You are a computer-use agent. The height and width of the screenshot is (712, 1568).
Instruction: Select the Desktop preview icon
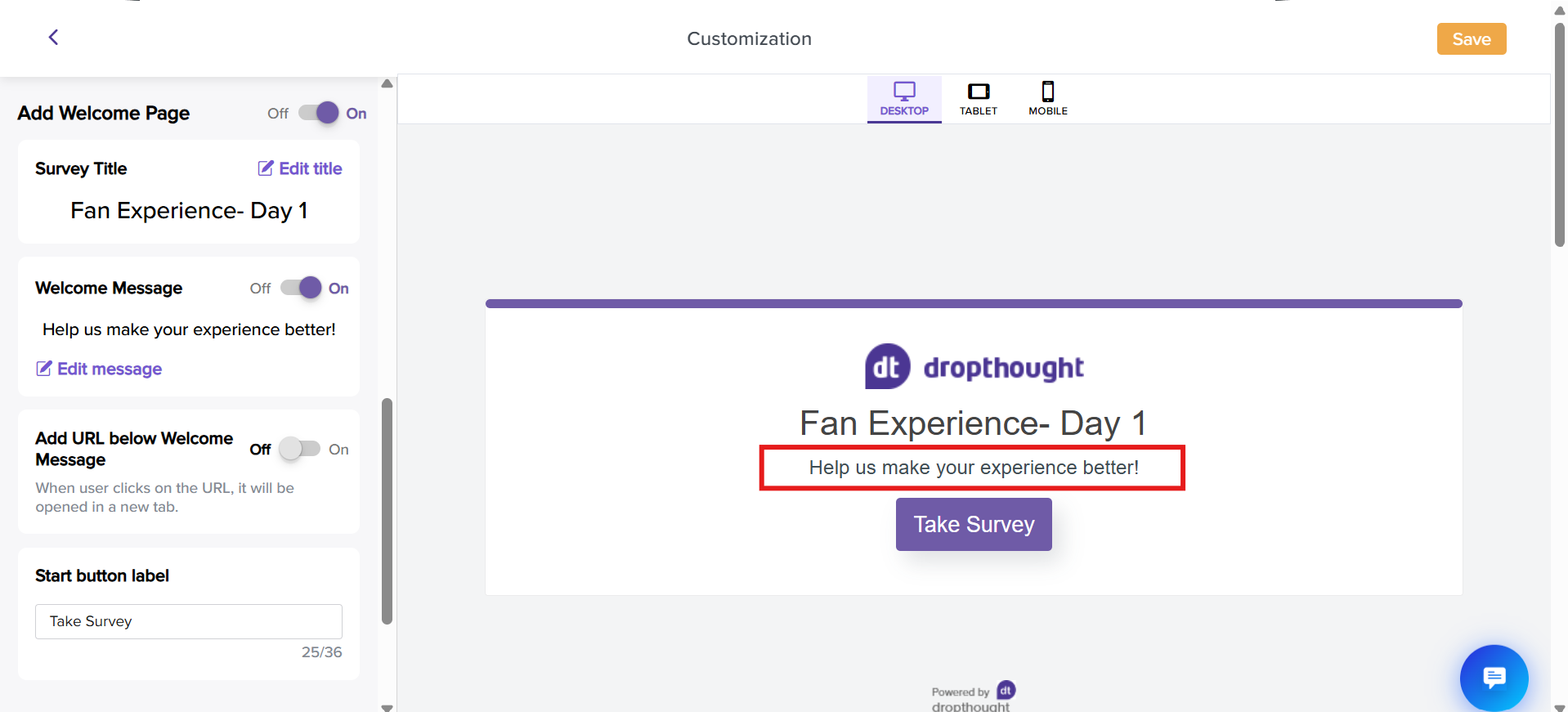(904, 91)
